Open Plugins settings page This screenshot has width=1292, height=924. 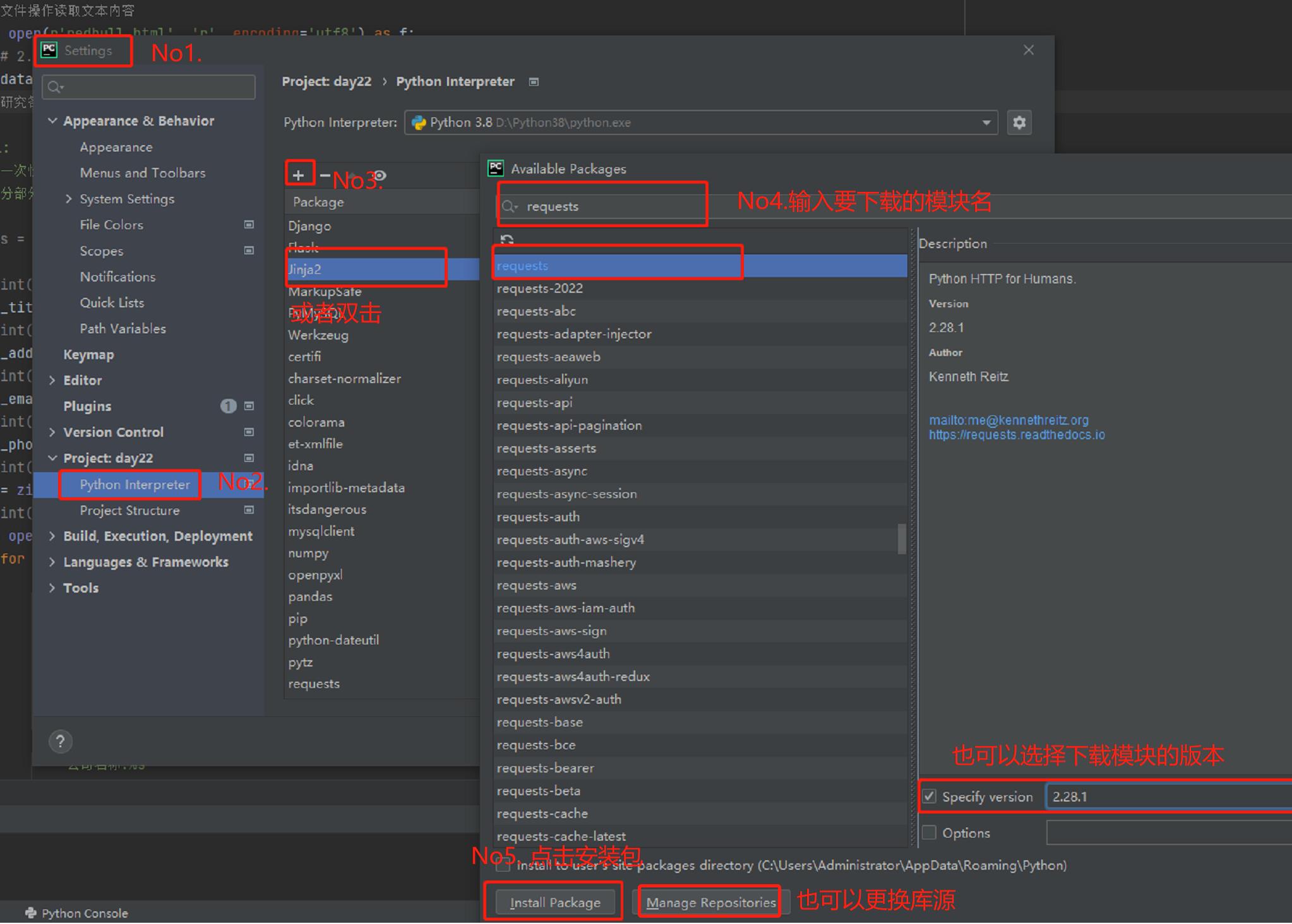pos(87,406)
